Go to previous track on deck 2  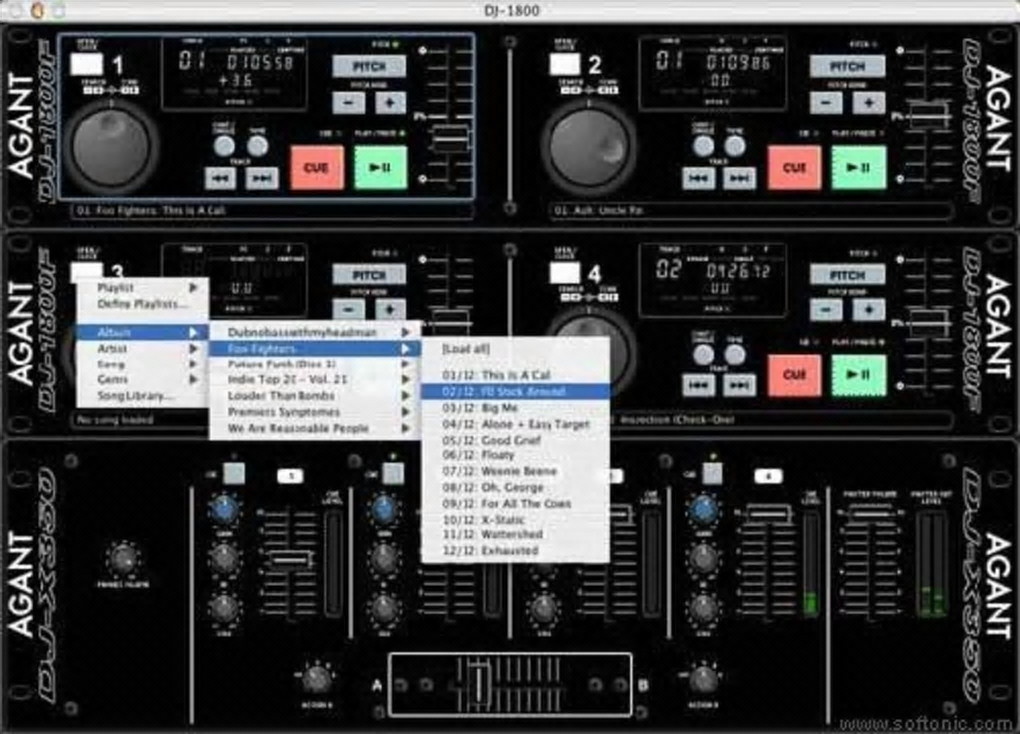[698, 178]
